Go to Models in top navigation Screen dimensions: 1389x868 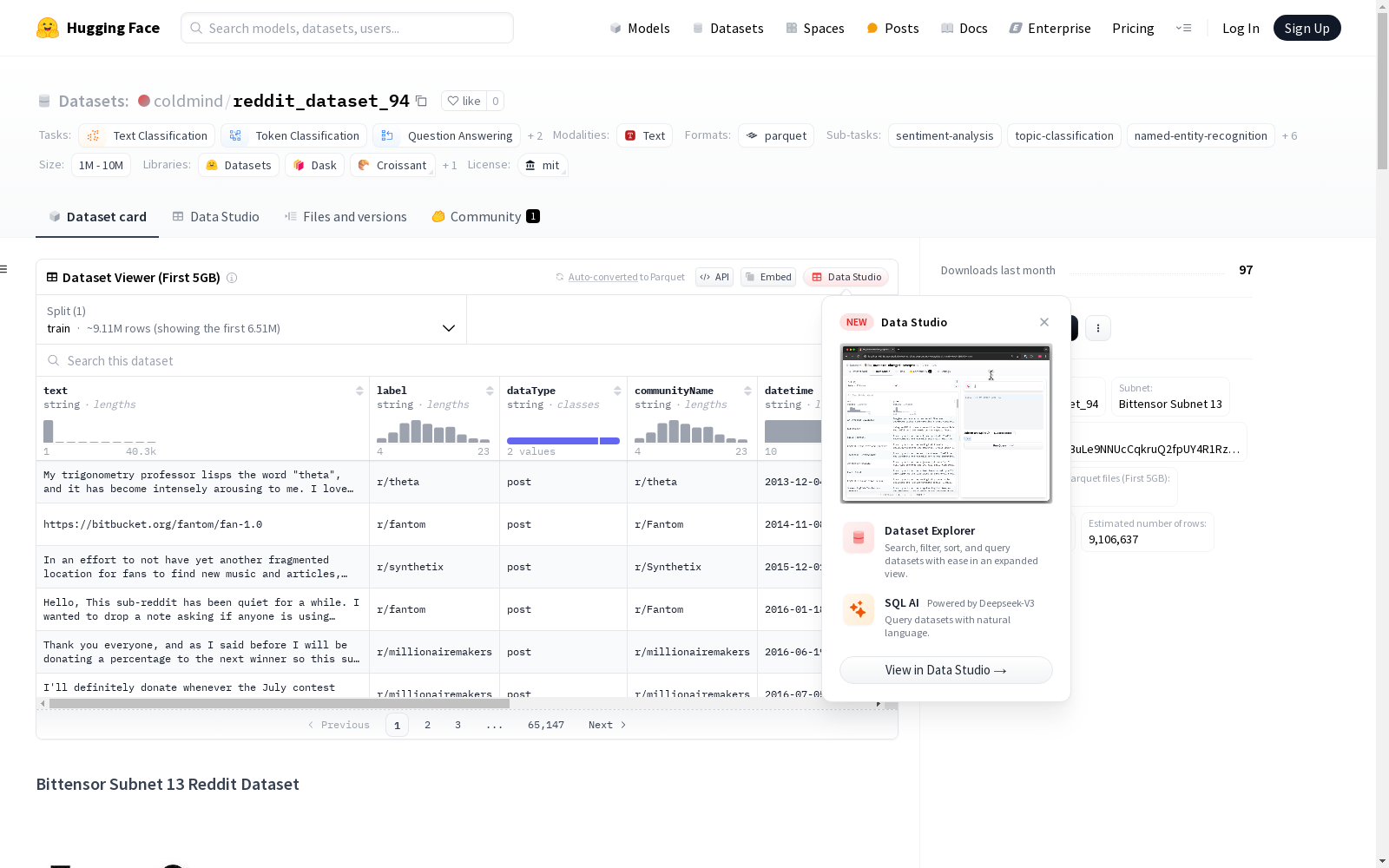[x=640, y=28]
